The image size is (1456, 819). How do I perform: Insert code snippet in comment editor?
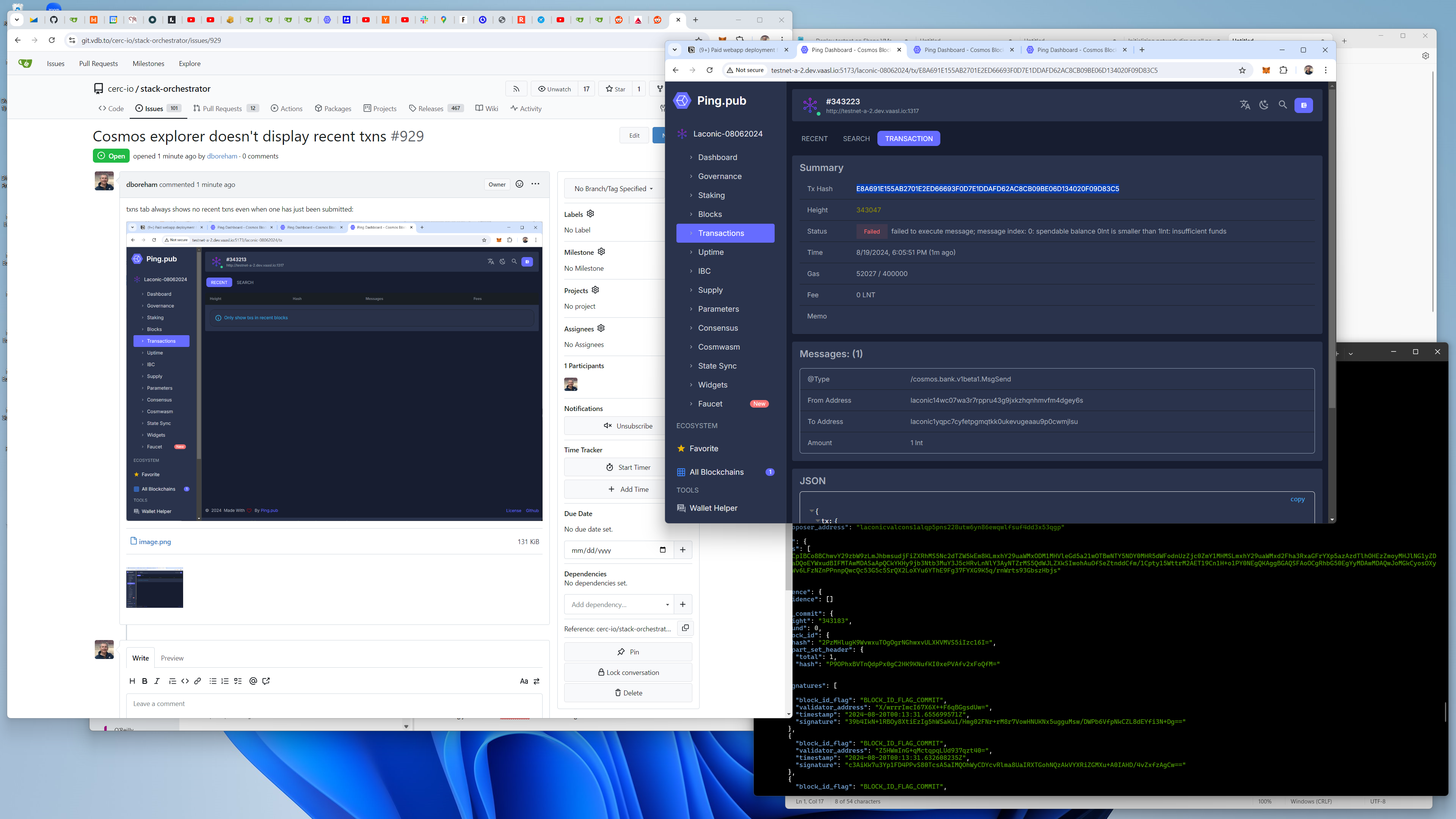(185, 681)
